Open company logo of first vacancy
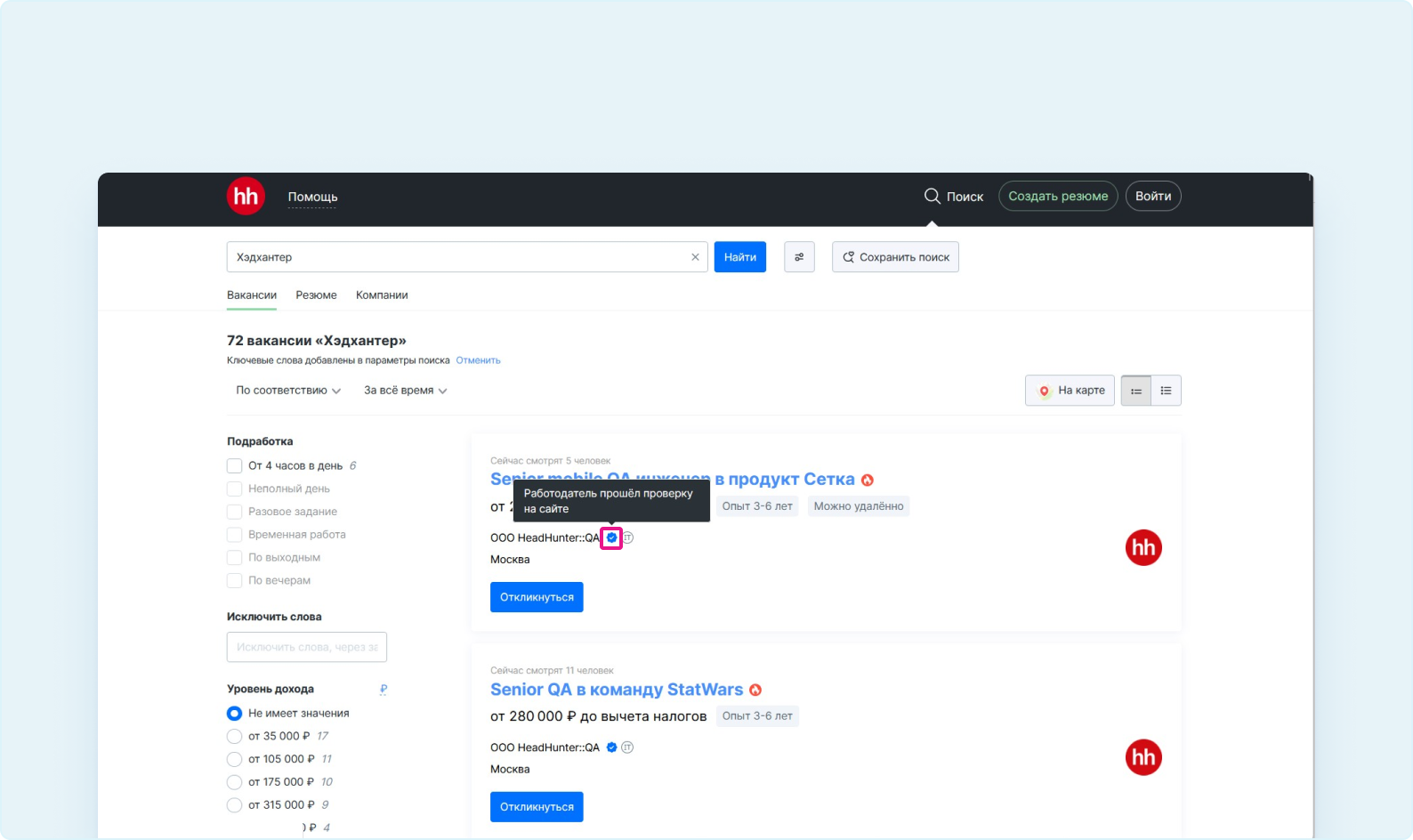 [1143, 547]
